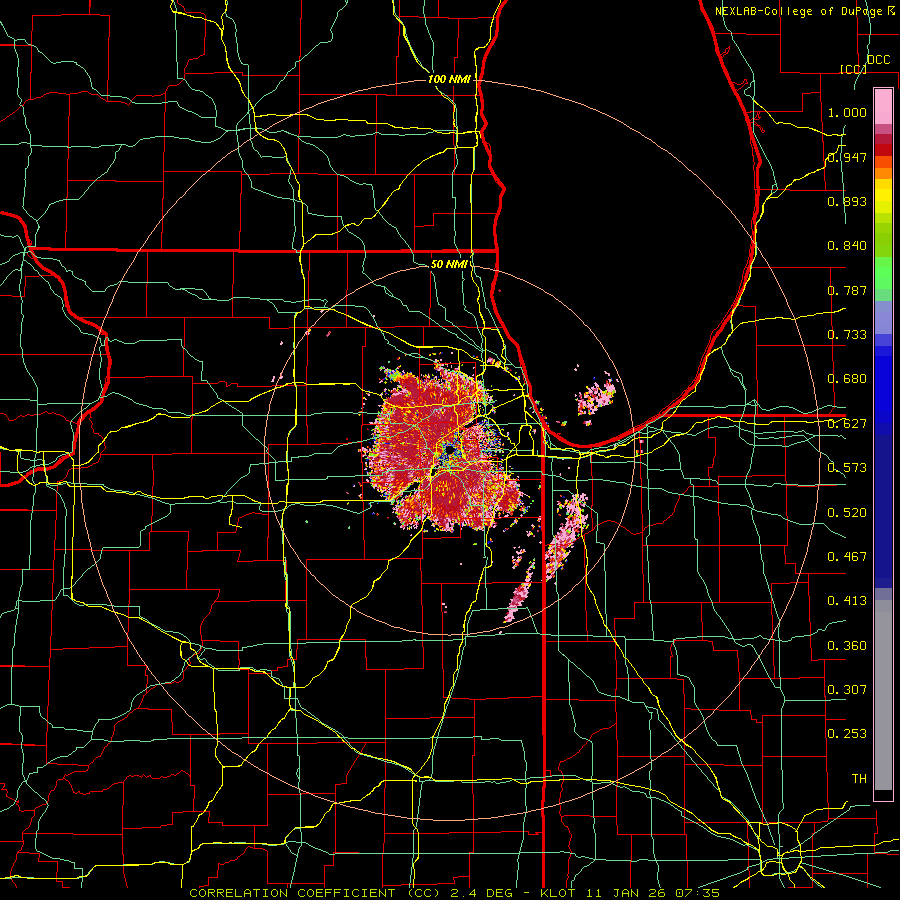
Task: Pick the gray segment of the color bar
Action: [883, 695]
